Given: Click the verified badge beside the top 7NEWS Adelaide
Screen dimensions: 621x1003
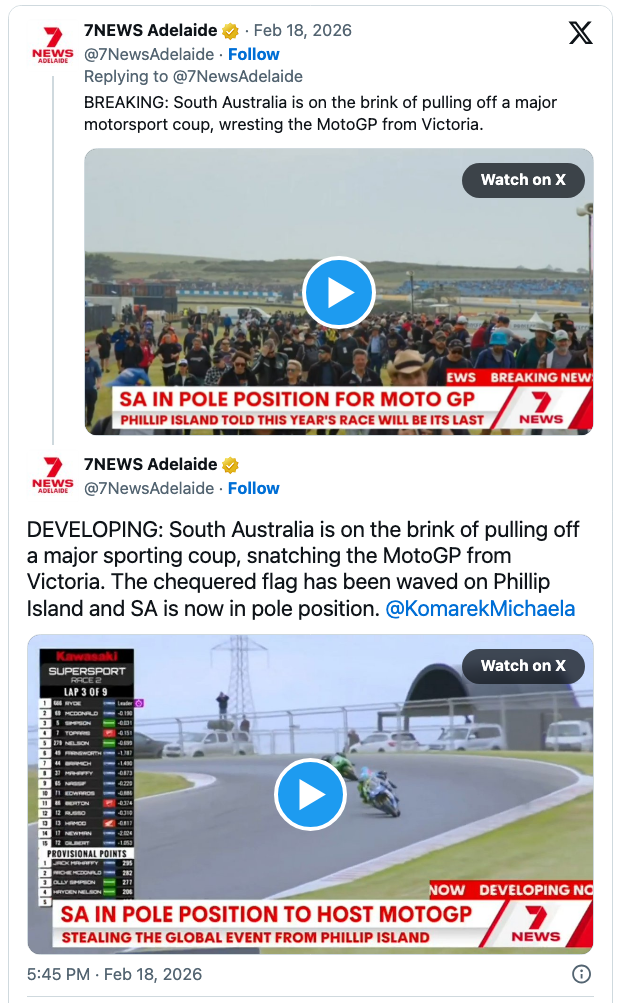Looking at the screenshot, I should pyautogui.click(x=231, y=30).
